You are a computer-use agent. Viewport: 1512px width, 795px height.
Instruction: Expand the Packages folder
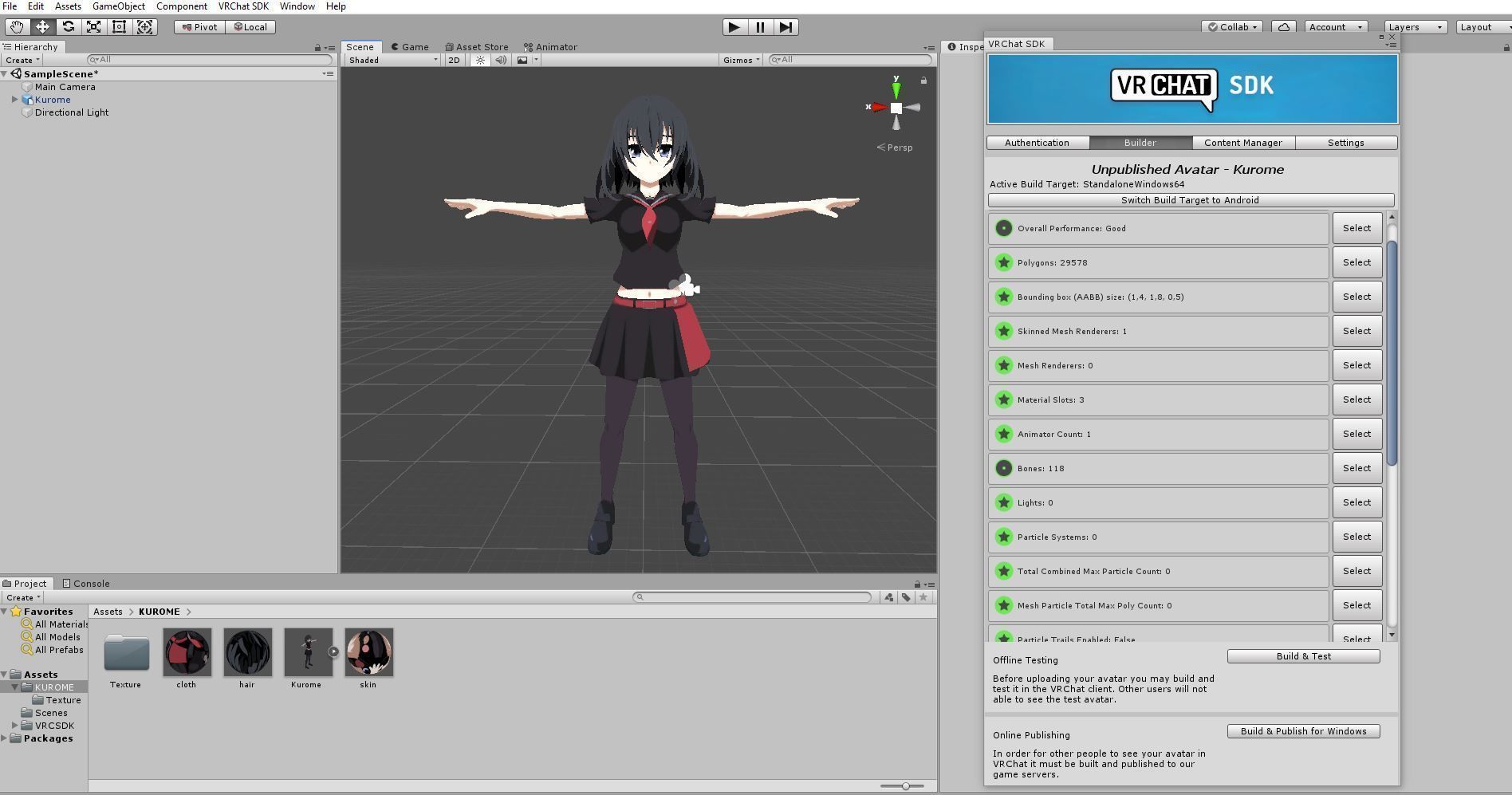5,738
